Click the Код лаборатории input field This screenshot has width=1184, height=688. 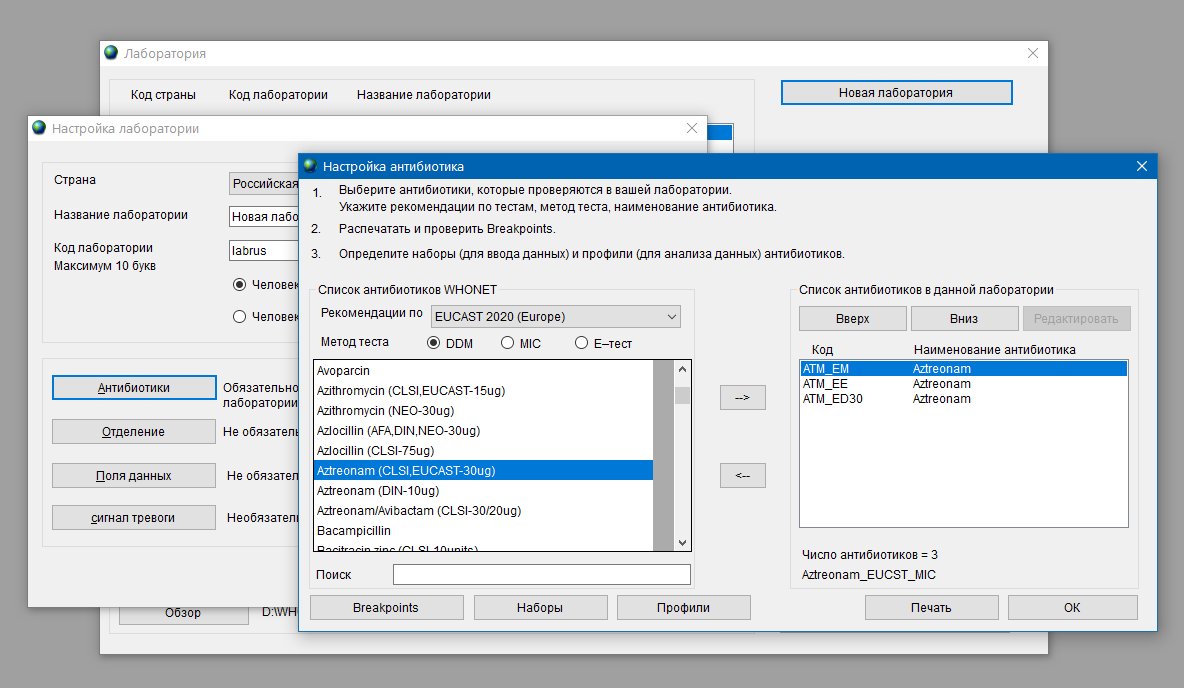click(x=264, y=251)
